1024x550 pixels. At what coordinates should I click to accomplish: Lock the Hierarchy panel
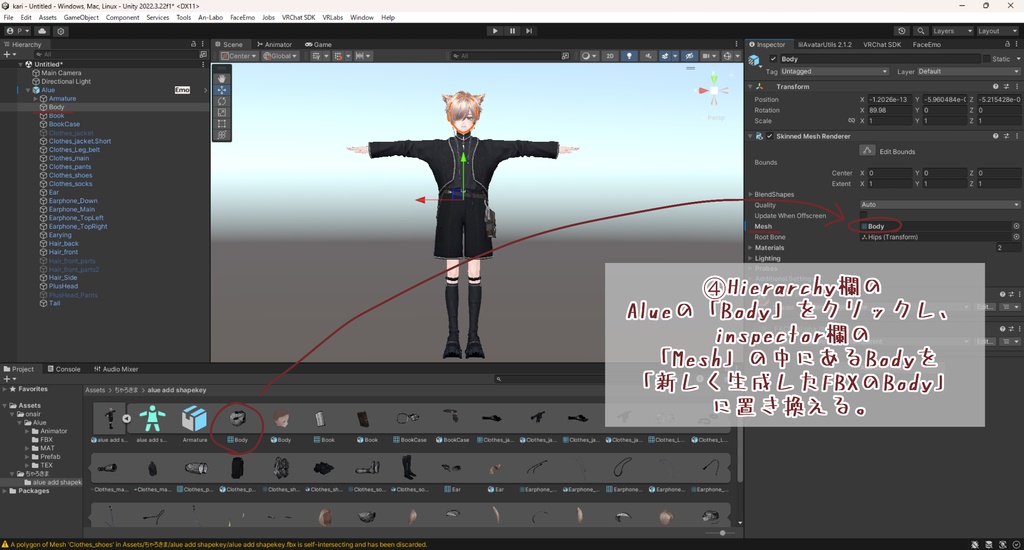(193, 44)
